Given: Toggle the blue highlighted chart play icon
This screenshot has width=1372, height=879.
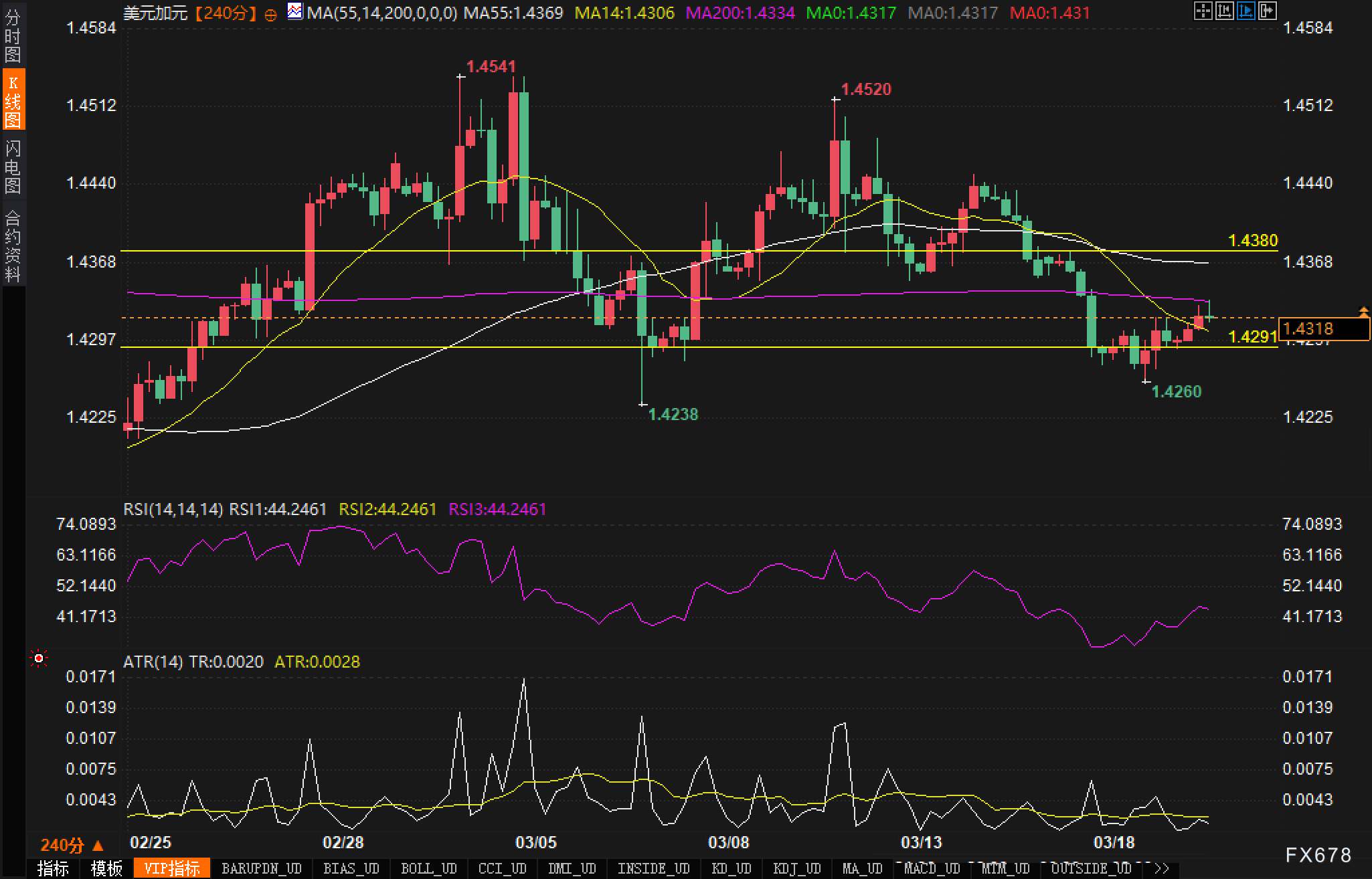Looking at the screenshot, I should [x=1246, y=11].
